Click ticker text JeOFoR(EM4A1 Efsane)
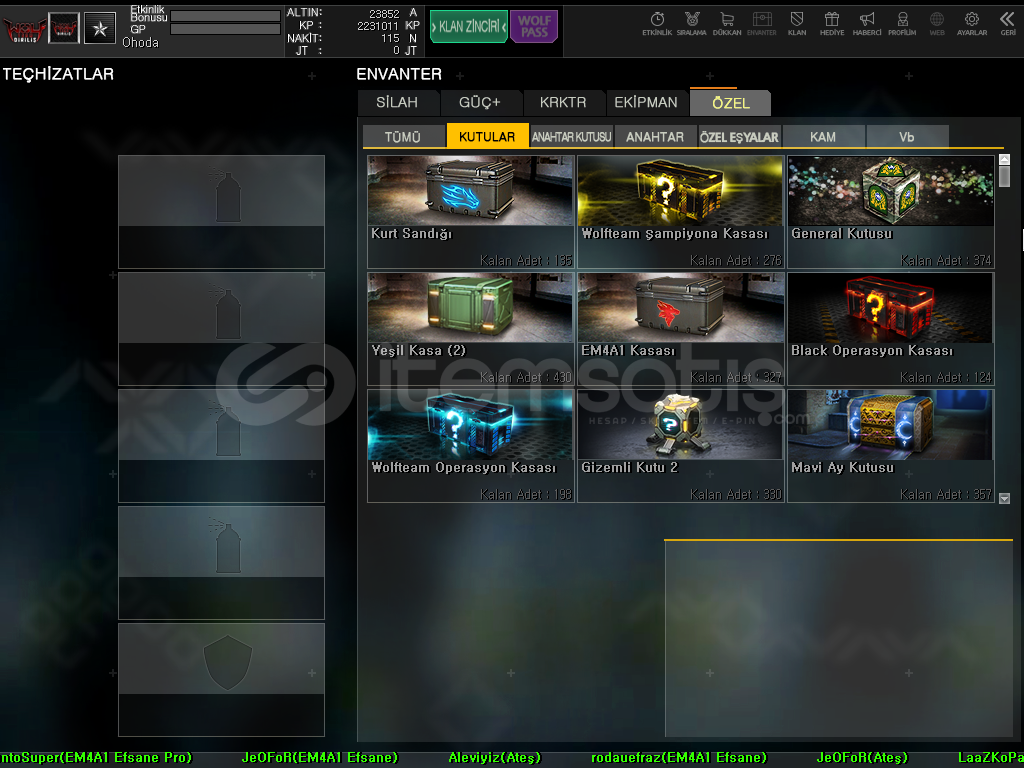Image resolution: width=1025 pixels, height=768 pixels. pos(320,758)
